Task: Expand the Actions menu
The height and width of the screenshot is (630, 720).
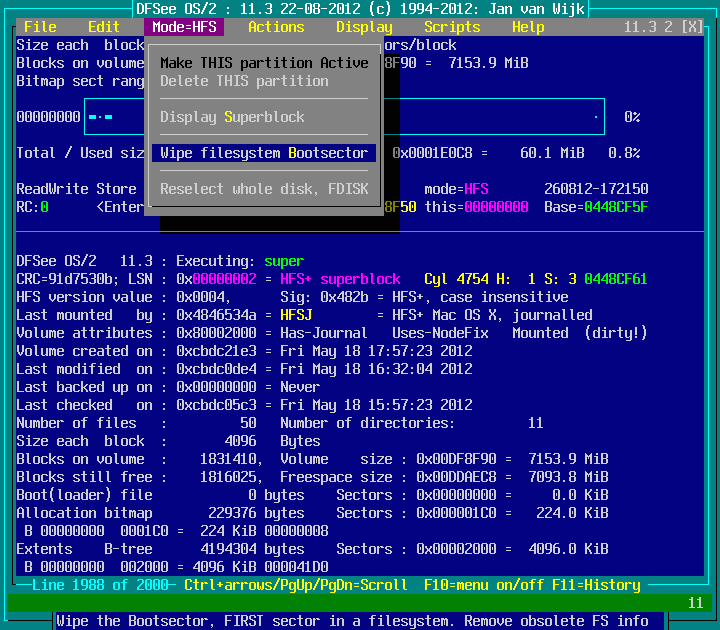Action: (276, 27)
